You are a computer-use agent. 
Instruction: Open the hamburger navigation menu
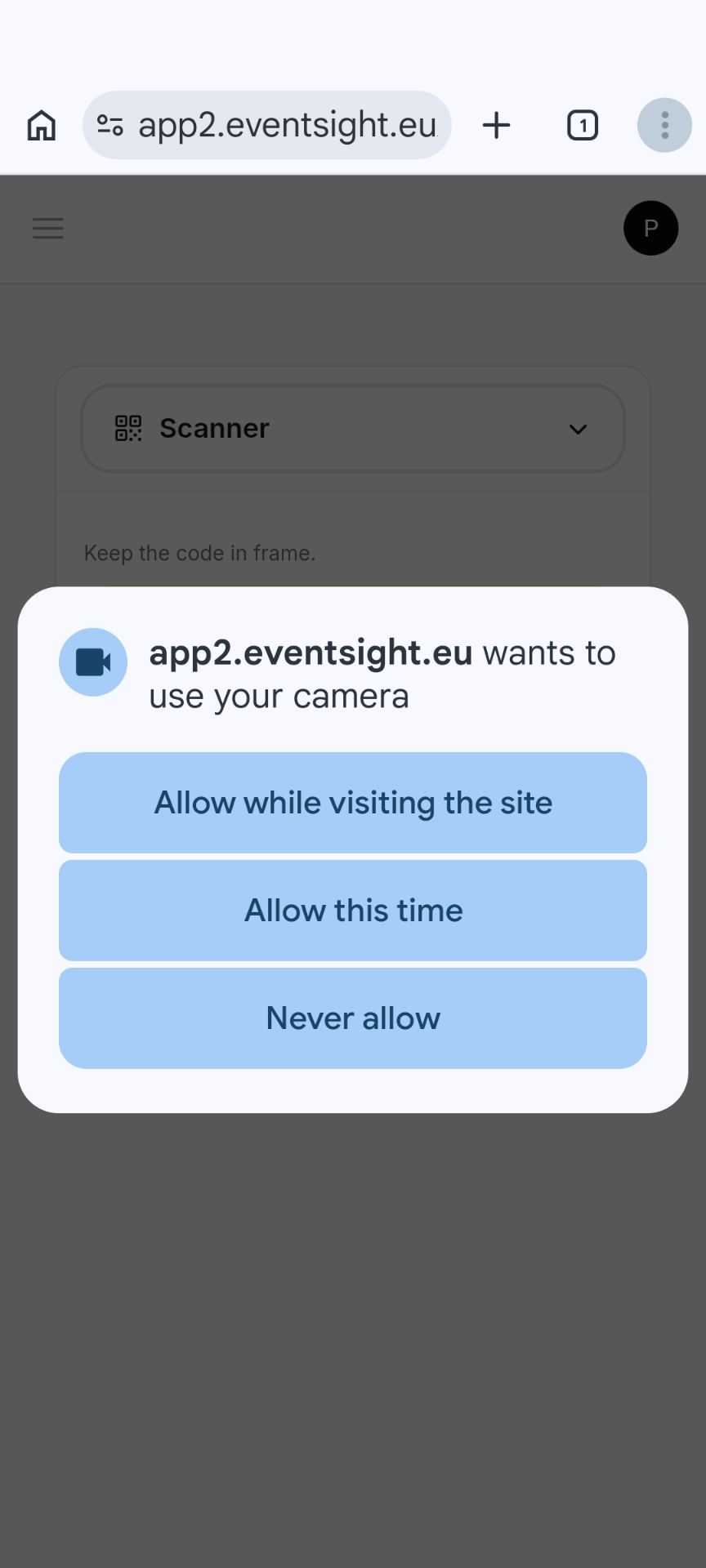pyautogui.click(x=48, y=228)
